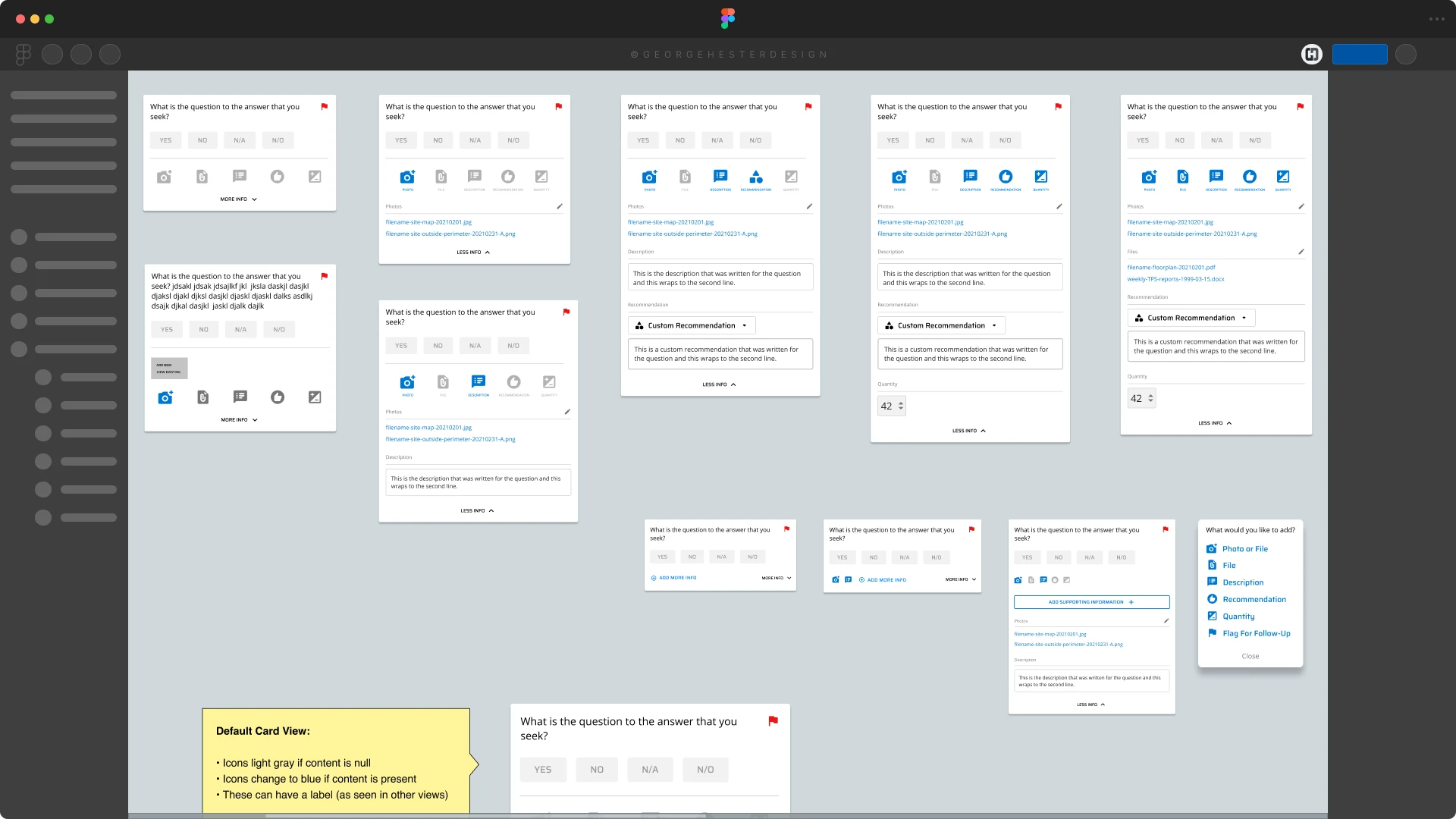Select NO in the jdsakl question card

tap(203, 329)
